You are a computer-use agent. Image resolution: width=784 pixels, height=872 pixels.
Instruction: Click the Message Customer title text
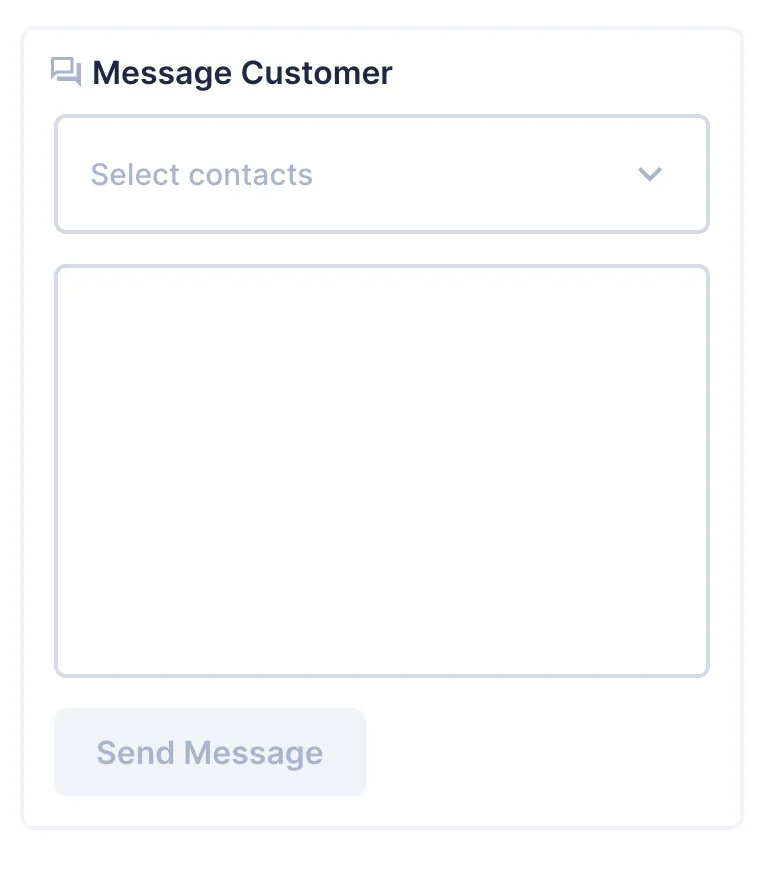pos(240,72)
